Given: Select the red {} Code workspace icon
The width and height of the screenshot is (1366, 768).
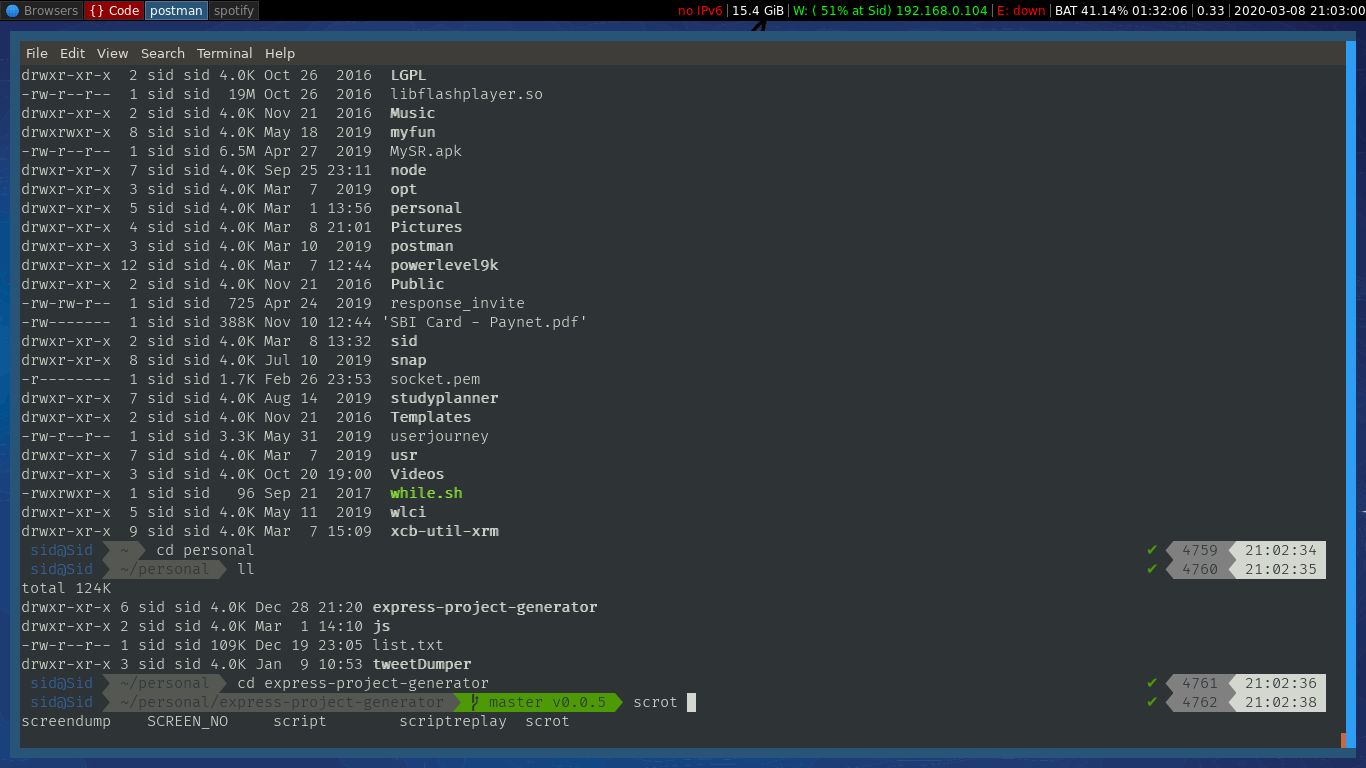Looking at the screenshot, I should click(x=113, y=10).
